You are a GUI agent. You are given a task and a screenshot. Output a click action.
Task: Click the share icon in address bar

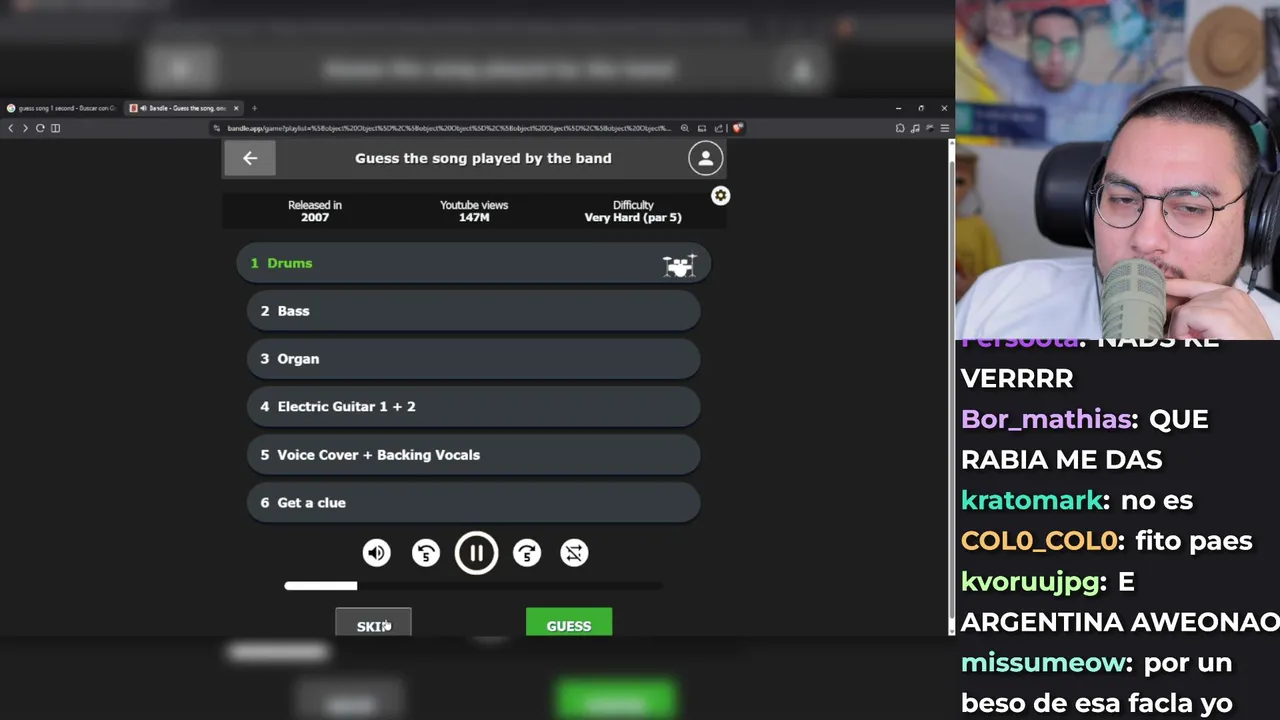(x=718, y=128)
